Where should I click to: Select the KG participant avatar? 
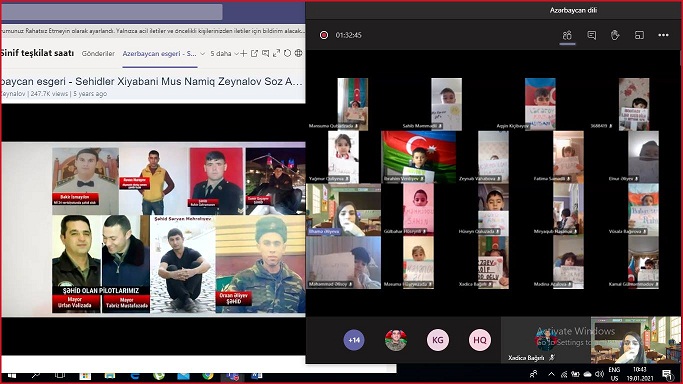click(438, 340)
